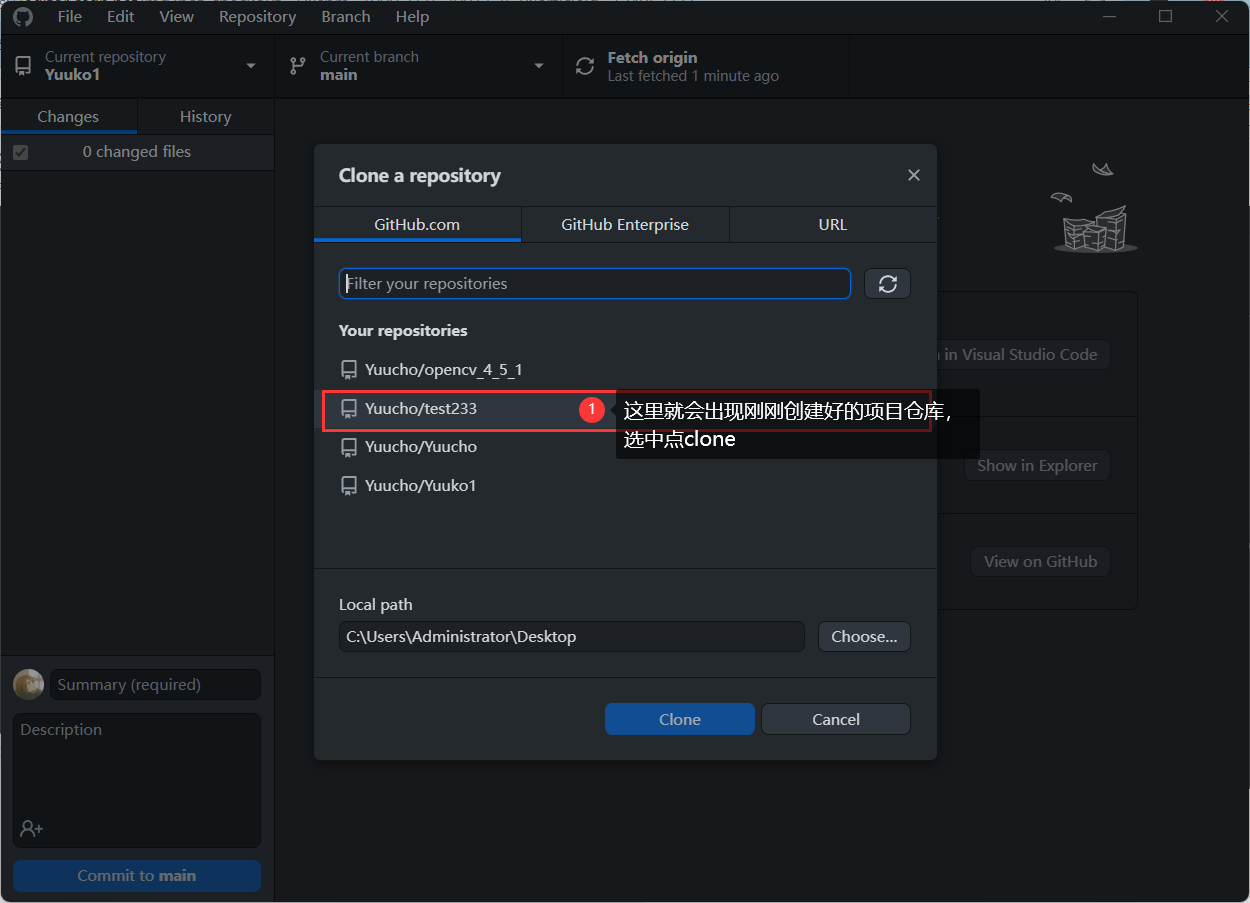This screenshot has height=903, width=1250.
Task: Close the Clone a repository dialog
Action: (x=913, y=175)
